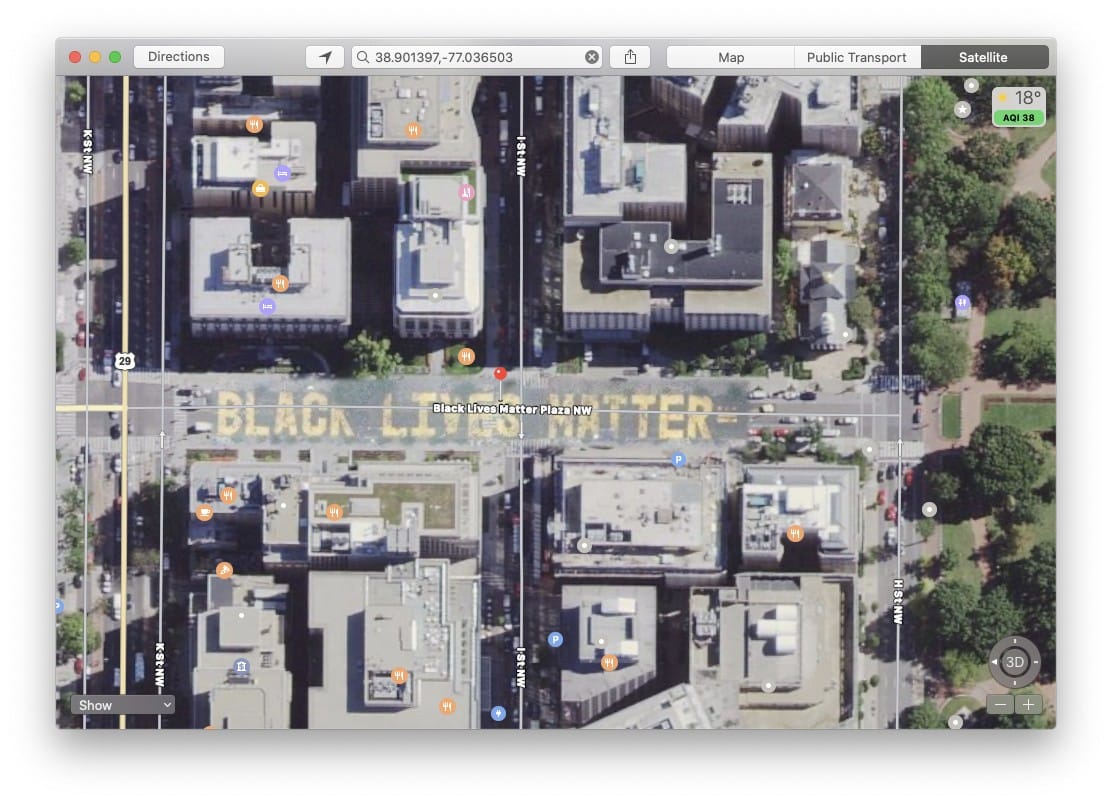Select the Public Transport tab
1112x803 pixels.
[857, 57]
